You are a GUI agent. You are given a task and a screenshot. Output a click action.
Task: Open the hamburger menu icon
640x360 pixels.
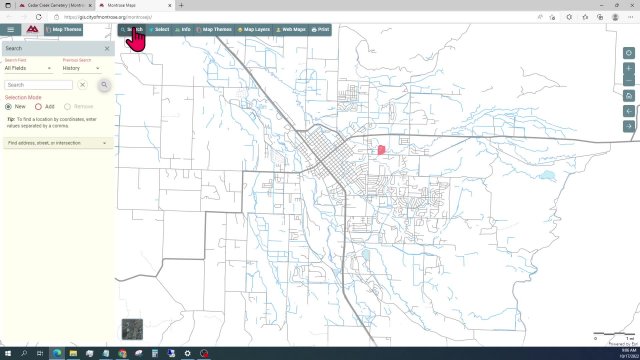point(11,30)
